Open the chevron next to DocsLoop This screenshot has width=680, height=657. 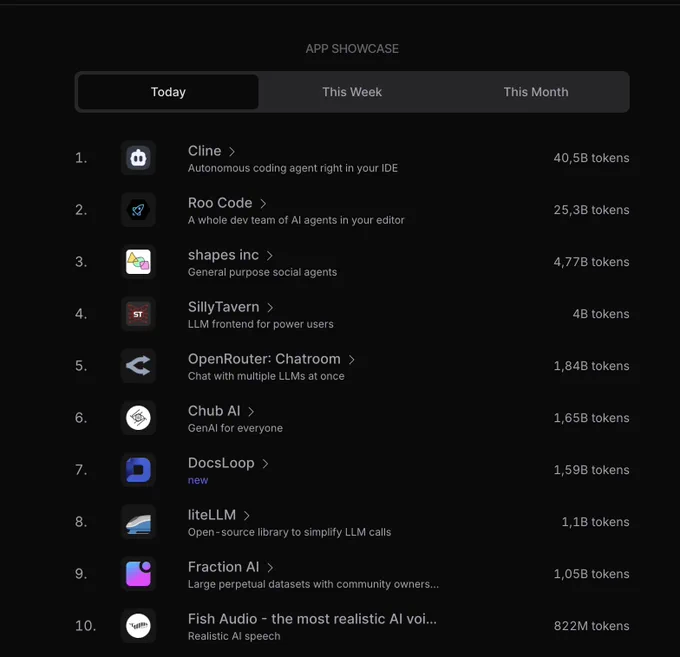click(x=265, y=464)
